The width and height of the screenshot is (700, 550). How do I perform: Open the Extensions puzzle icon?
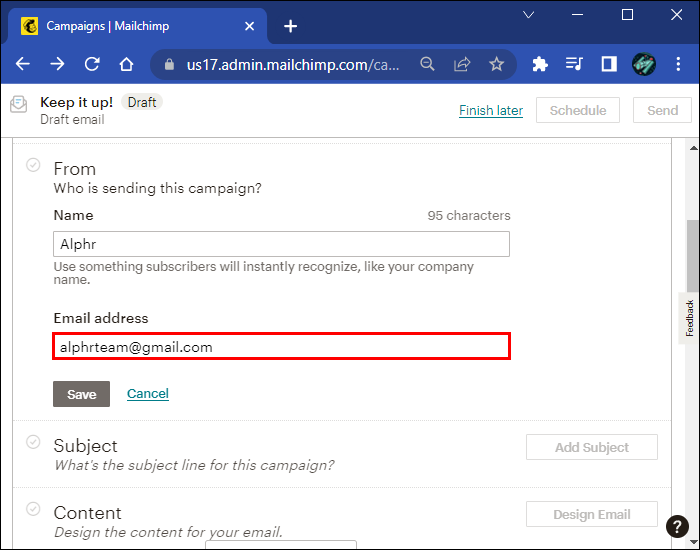540,64
